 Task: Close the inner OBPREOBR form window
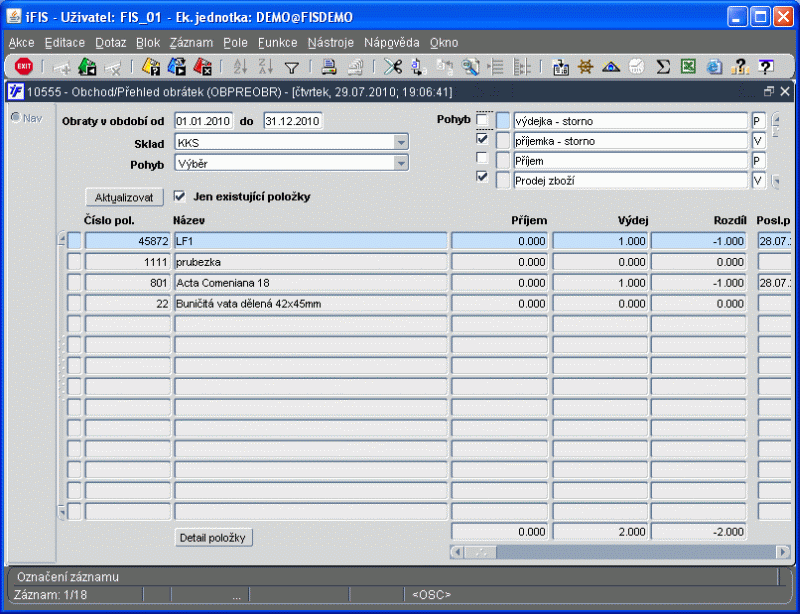(785, 92)
